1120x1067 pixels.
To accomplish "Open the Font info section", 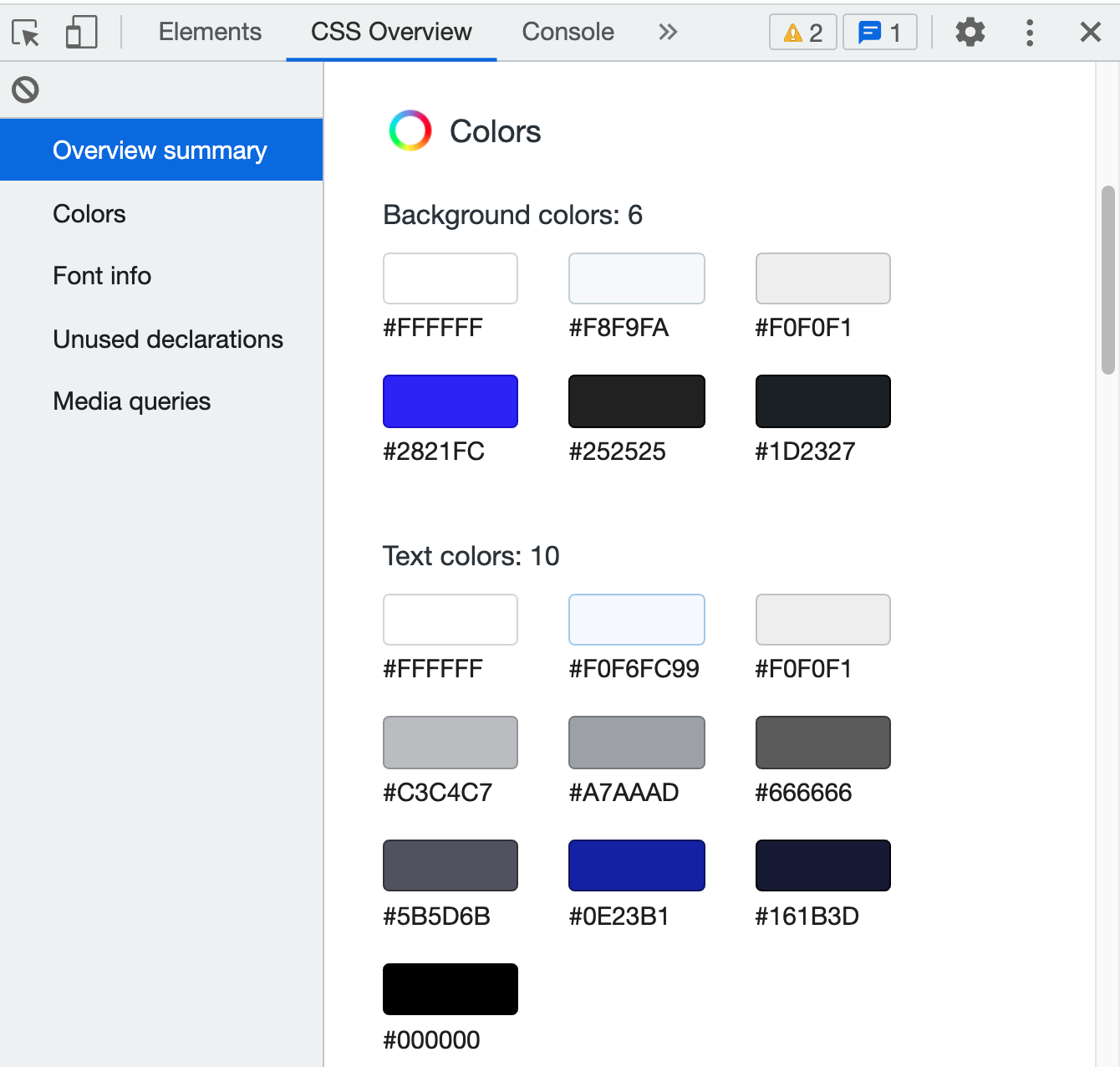I will (102, 276).
